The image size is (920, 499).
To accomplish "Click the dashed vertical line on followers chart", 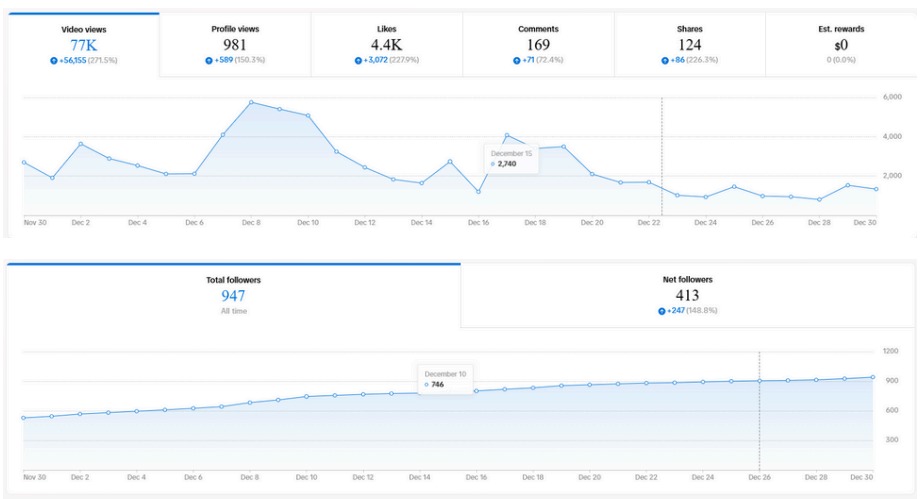I will (x=759, y=410).
